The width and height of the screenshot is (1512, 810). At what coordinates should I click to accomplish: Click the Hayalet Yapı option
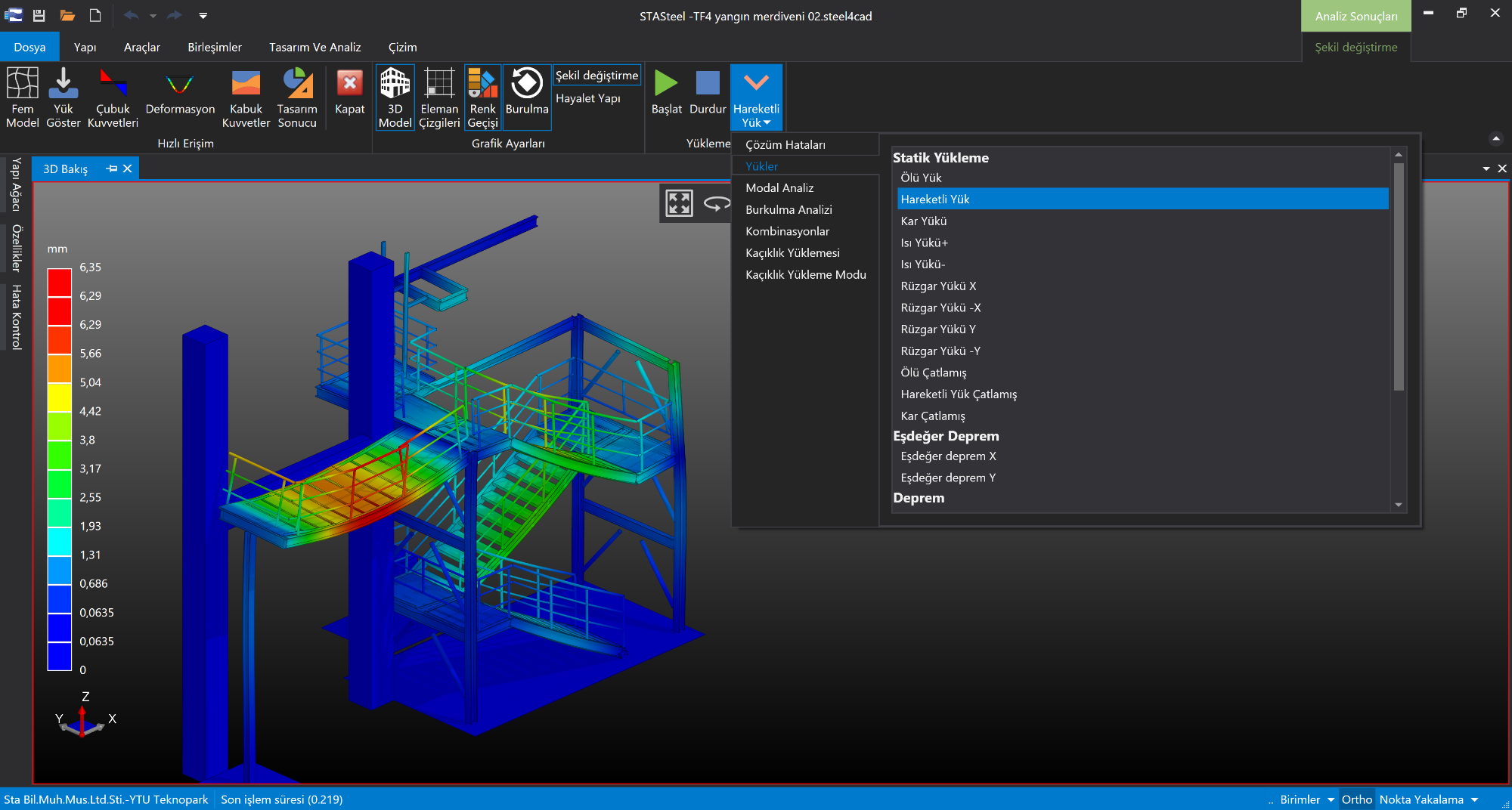pyautogui.click(x=588, y=98)
